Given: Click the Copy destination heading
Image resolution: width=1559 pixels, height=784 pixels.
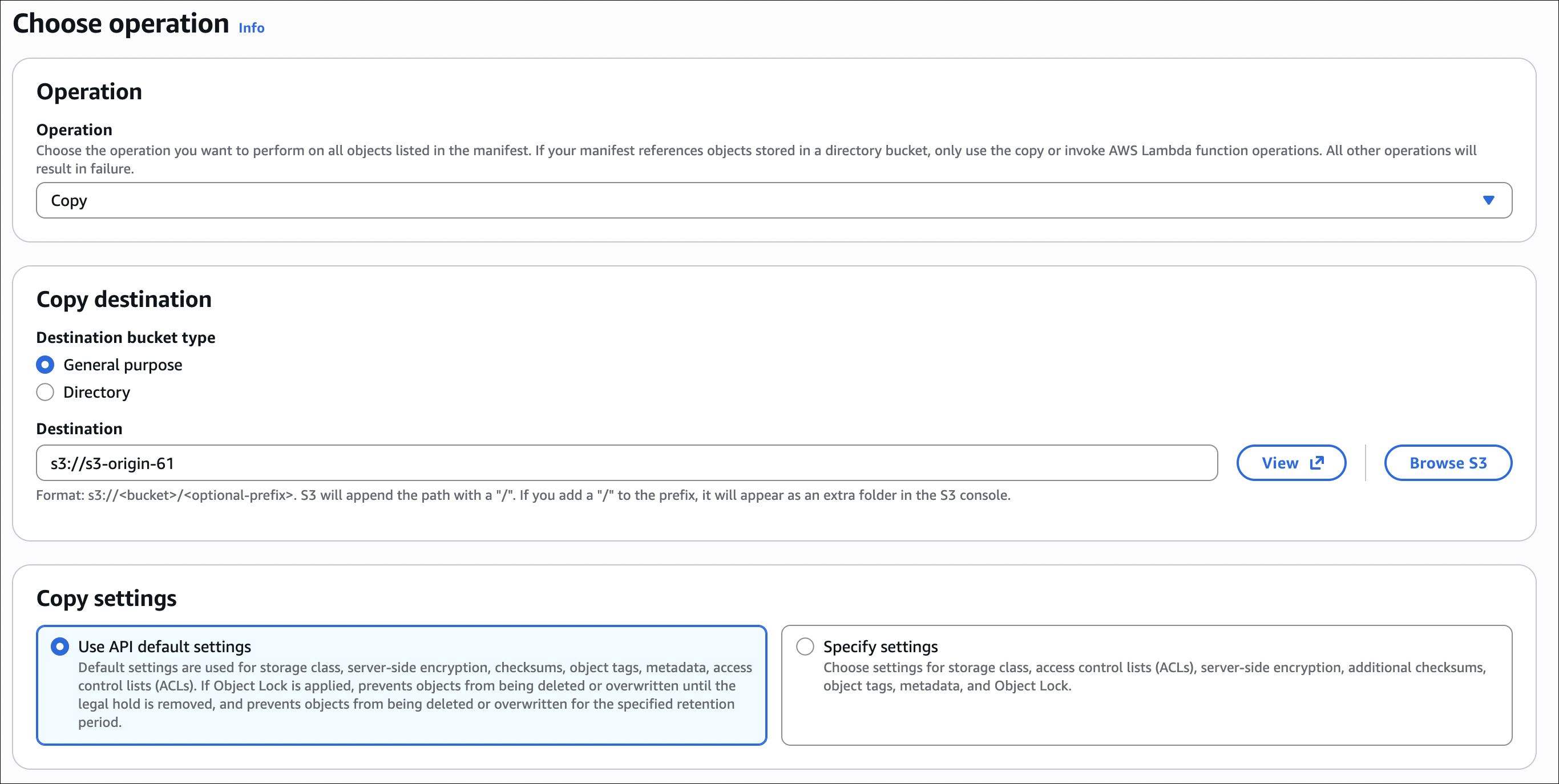Looking at the screenshot, I should pyautogui.click(x=124, y=299).
